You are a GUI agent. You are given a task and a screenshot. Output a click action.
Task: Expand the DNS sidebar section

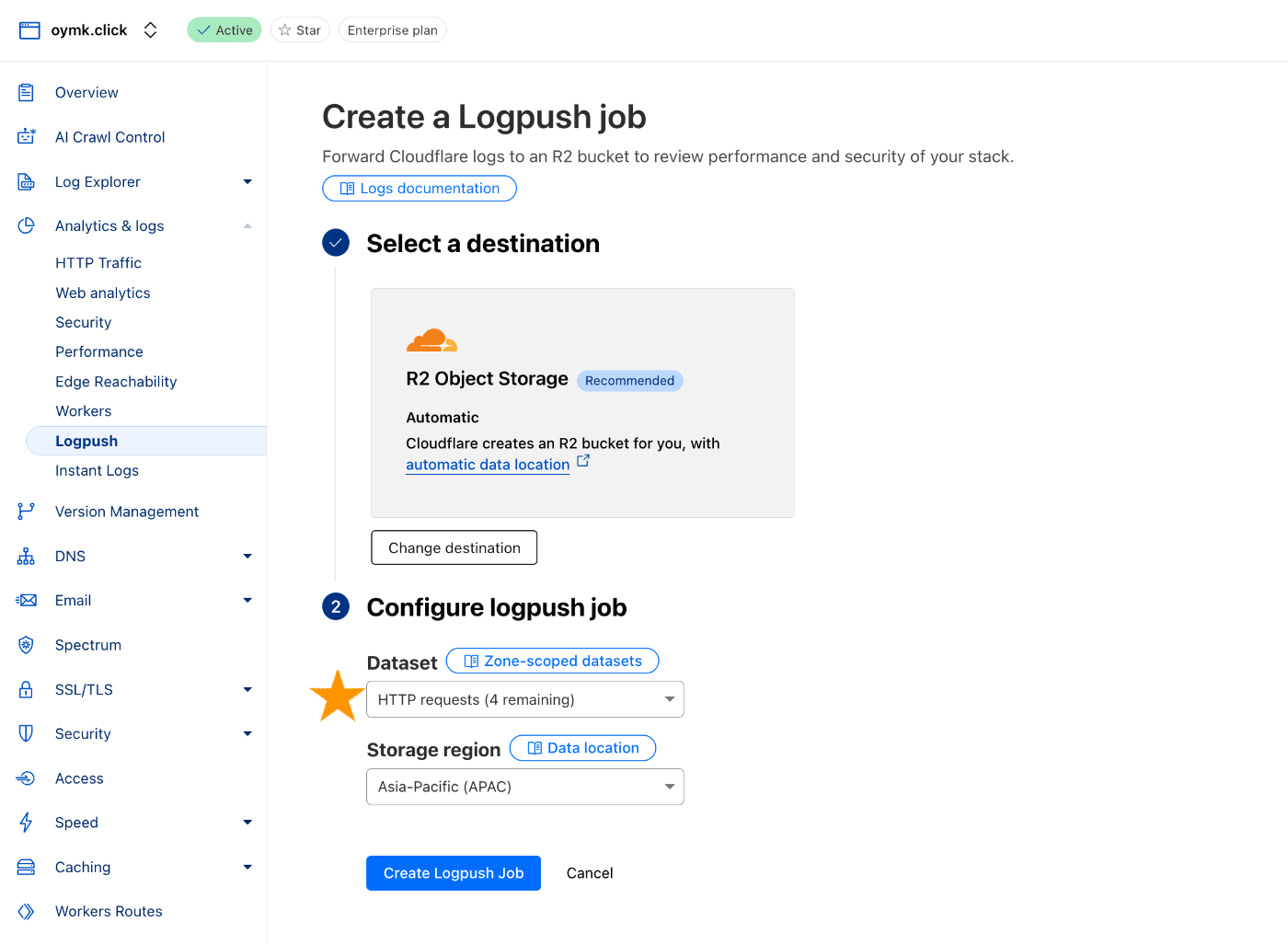pyautogui.click(x=247, y=556)
